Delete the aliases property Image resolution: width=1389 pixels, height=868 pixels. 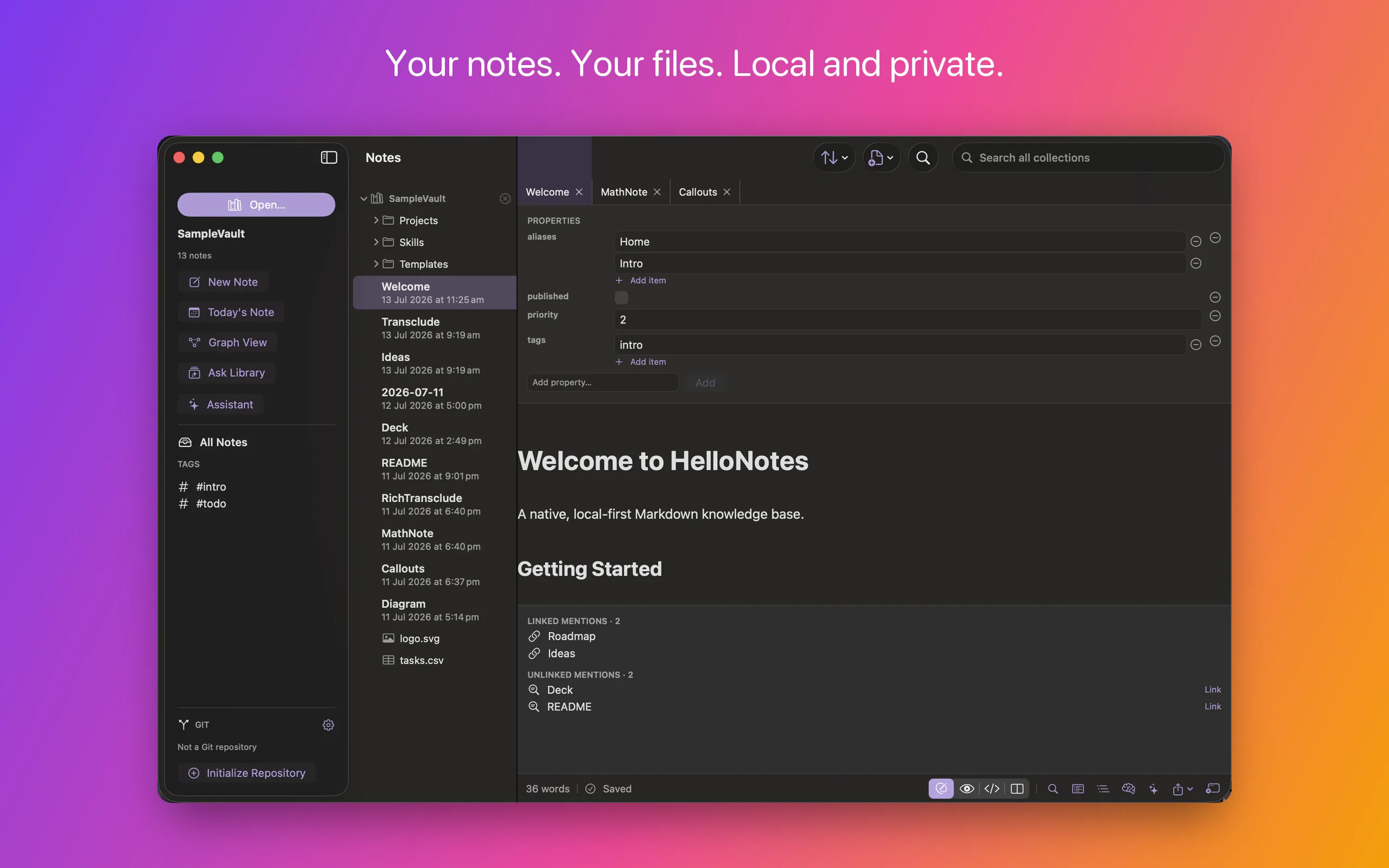point(1215,238)
